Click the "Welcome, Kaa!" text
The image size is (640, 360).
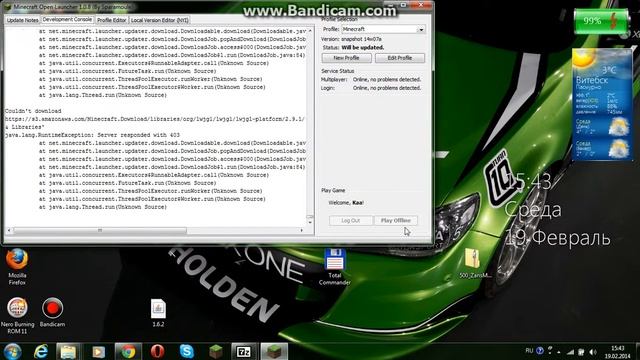pyautogui.click(x=346, y=203)
